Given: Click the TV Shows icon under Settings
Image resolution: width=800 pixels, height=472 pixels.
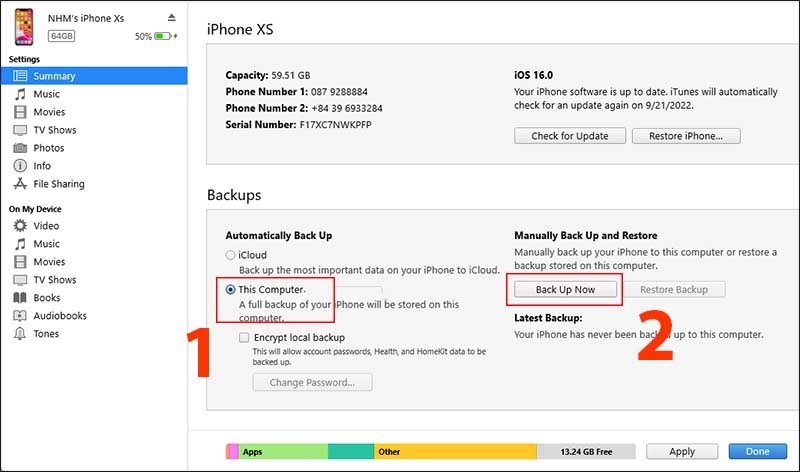Looking at the screenshot, I should [x=20, y=130].
